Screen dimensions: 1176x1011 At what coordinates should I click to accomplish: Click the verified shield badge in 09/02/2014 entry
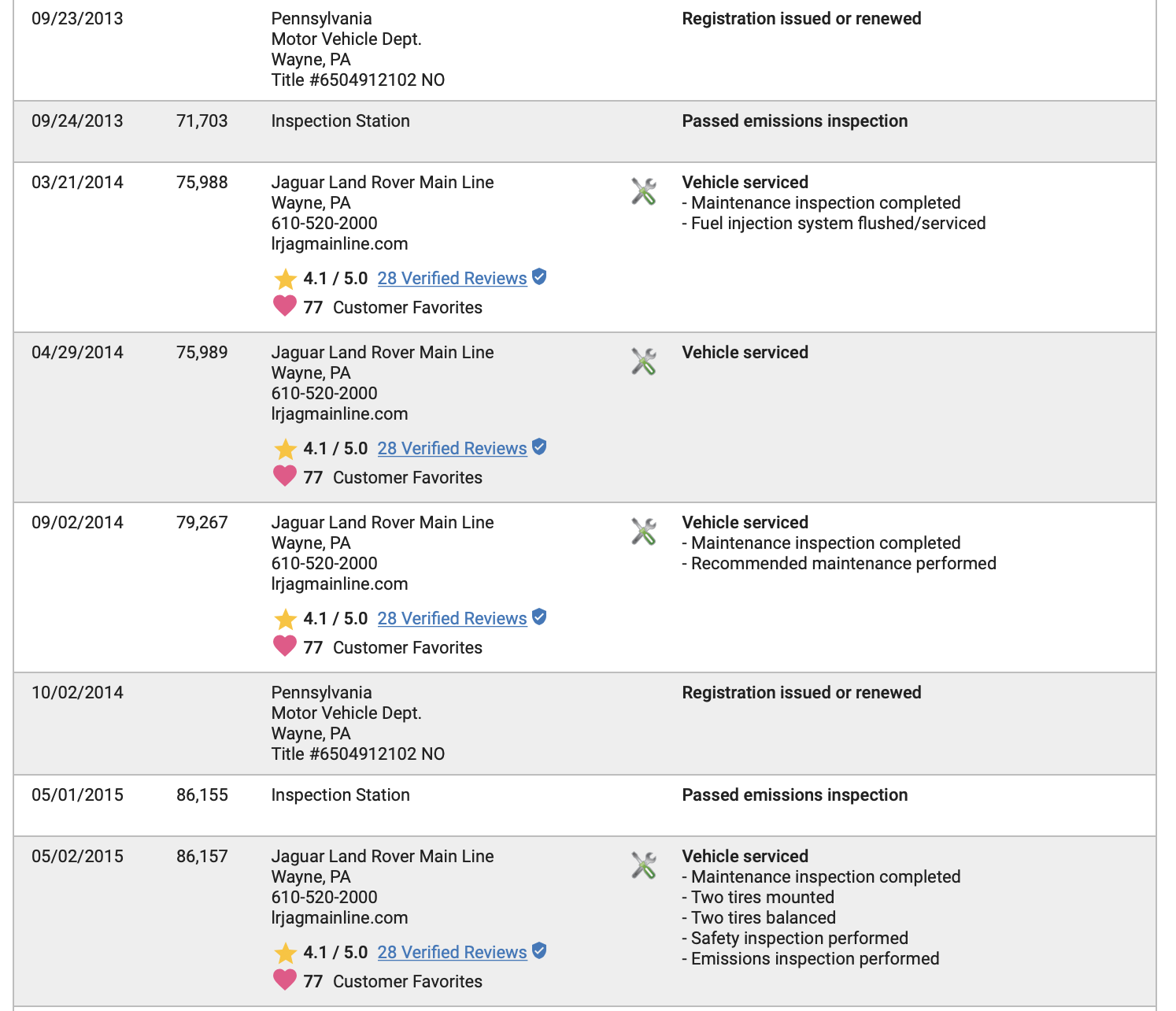539,617
